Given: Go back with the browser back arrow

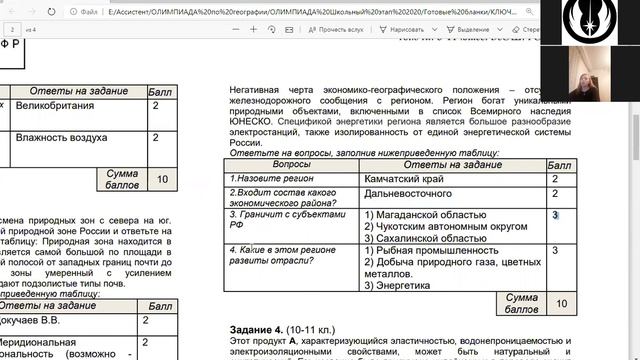Looking at the screenshot, I should (12, 12).
